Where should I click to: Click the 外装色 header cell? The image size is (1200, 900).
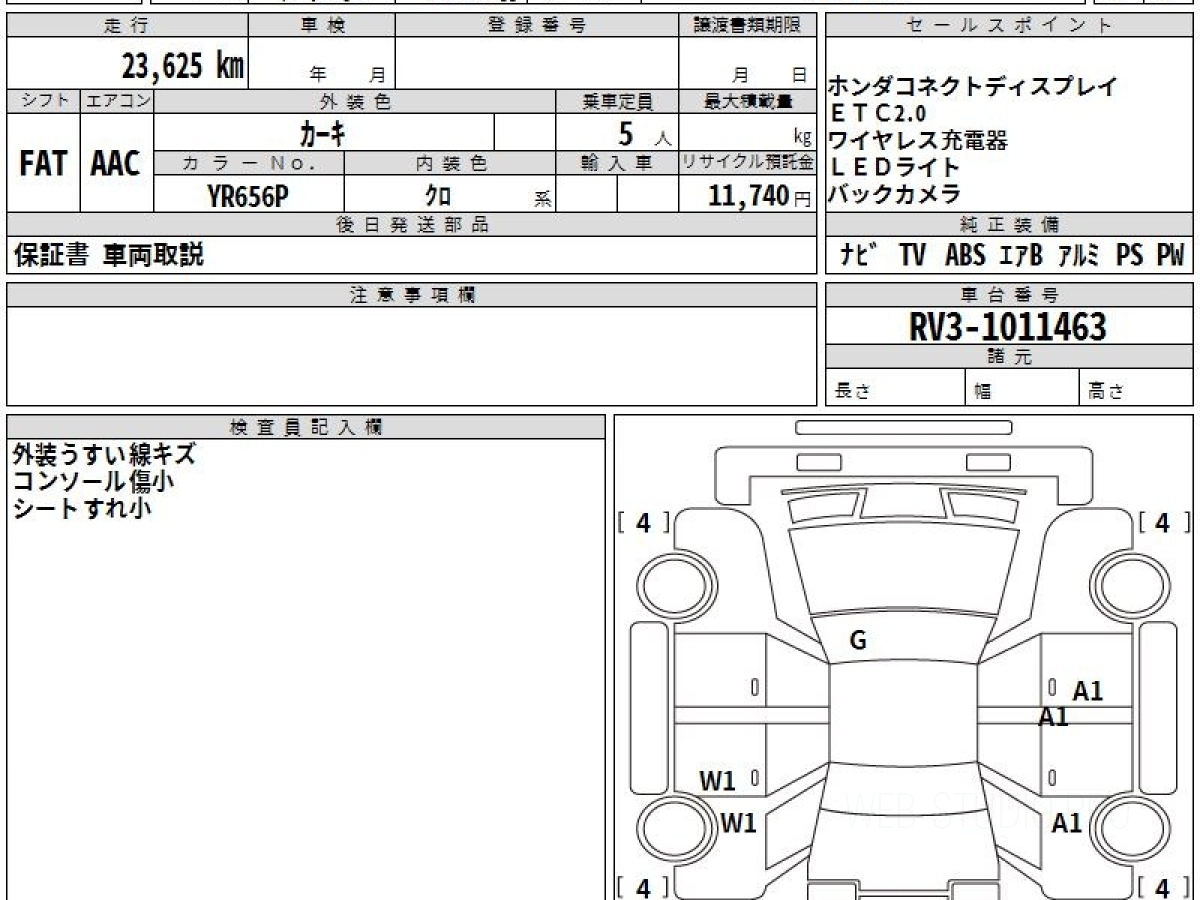tap(355, 101)
